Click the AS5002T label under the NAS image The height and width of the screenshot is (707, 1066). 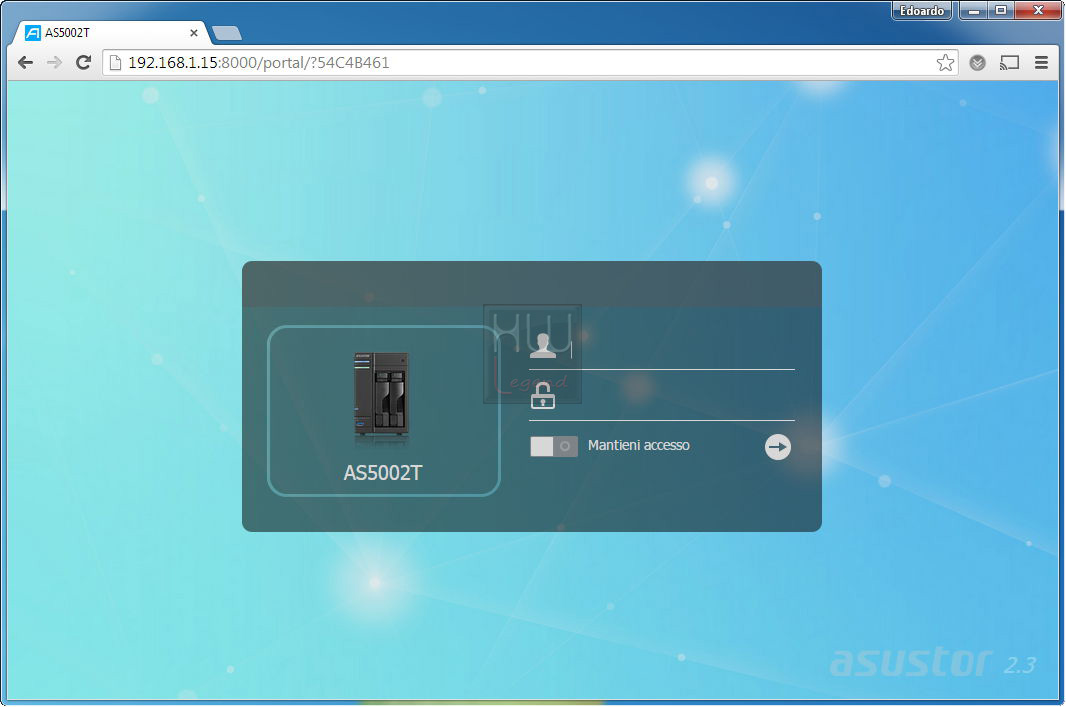(383, 472)
